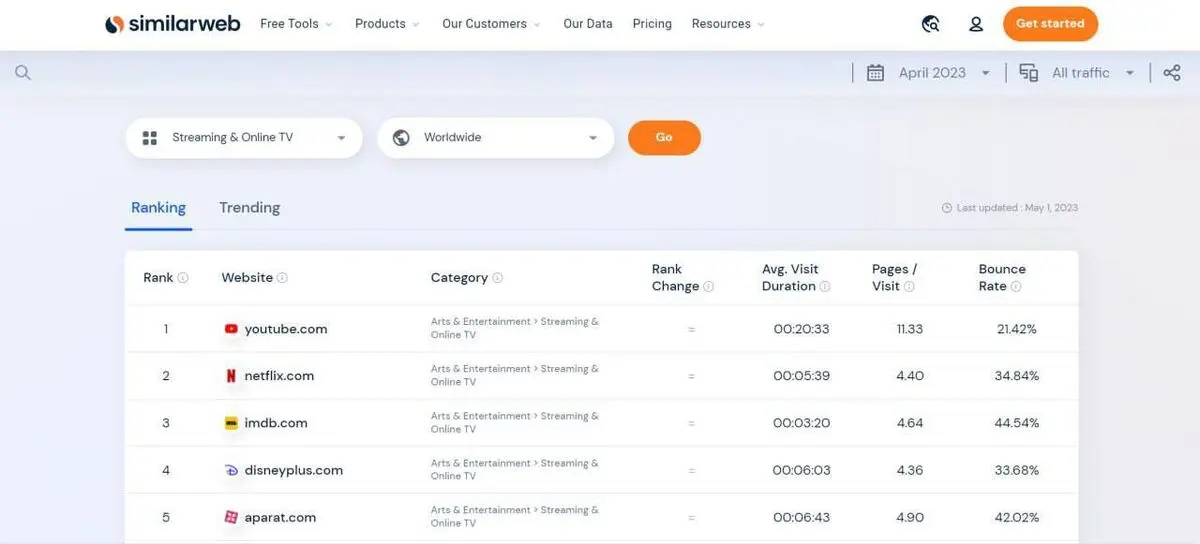Click the Get started button
The height and width of the screenshot is (544, 1200).
(1050, 24)
